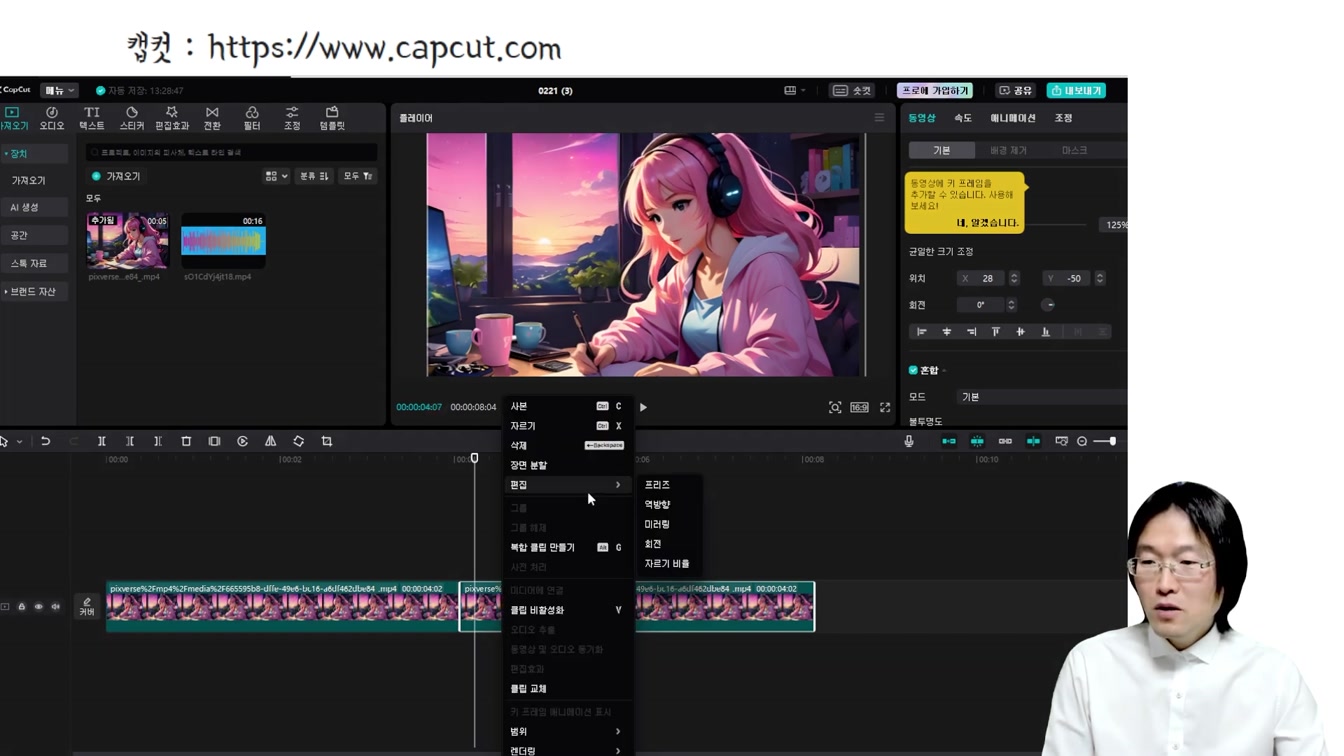Choose 사본 (copy) in context menu
The height and width of the screenshot is (756, 1344).
click(566, 406)
